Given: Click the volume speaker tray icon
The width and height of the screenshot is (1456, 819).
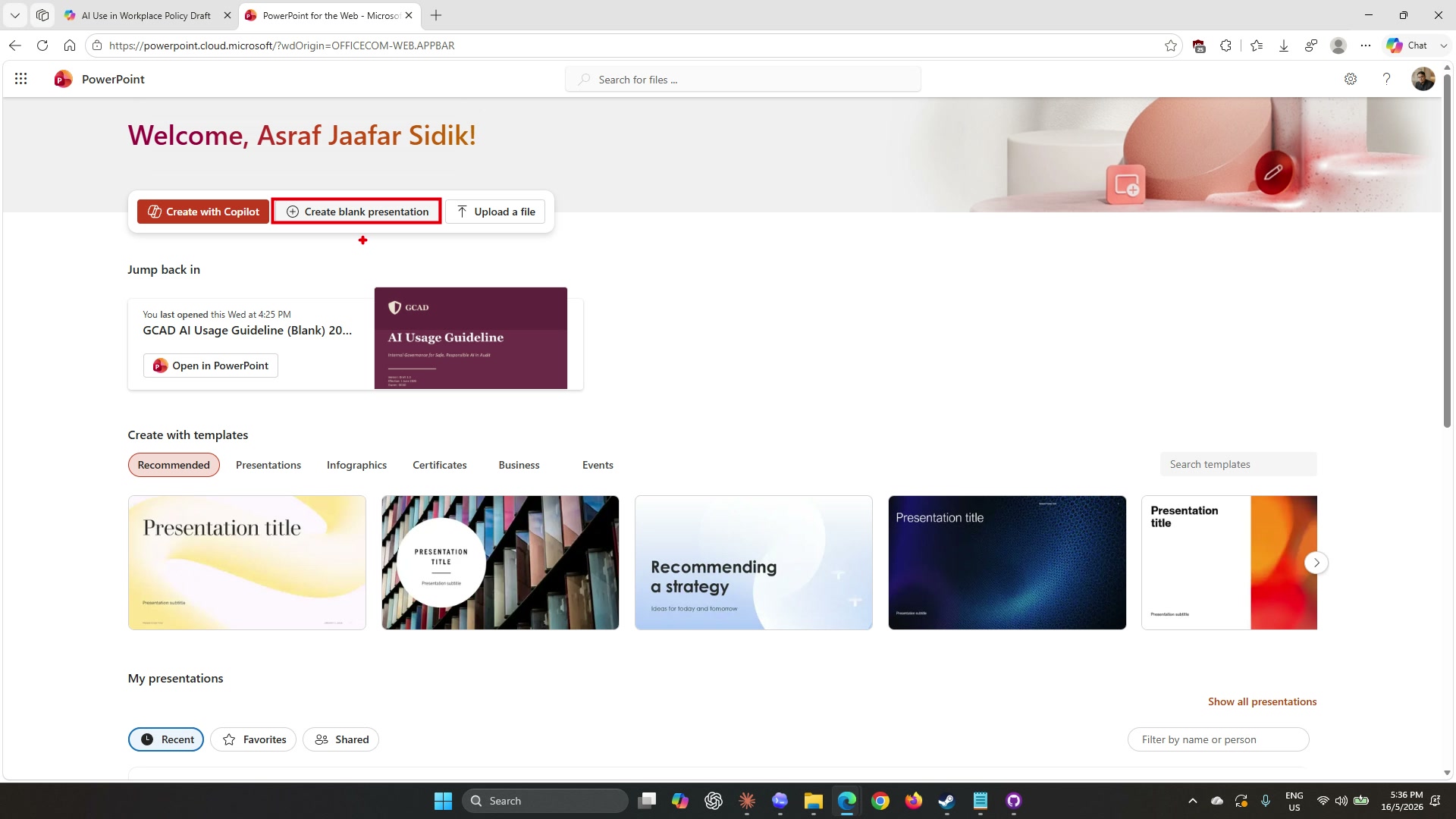Looking at the screenshot, I should [x=1341, y=801].
